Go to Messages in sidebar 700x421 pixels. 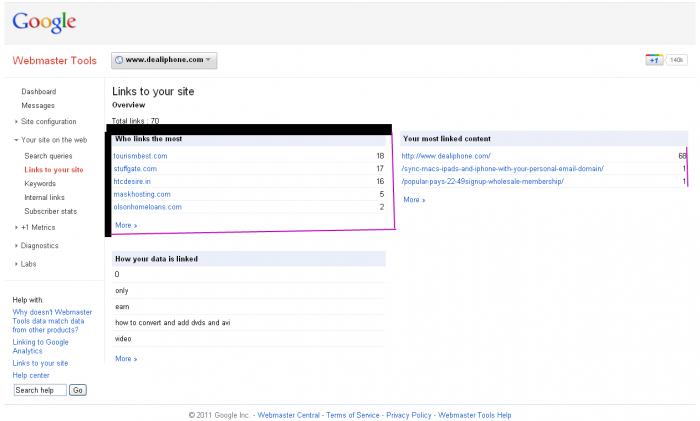[38, 105]
